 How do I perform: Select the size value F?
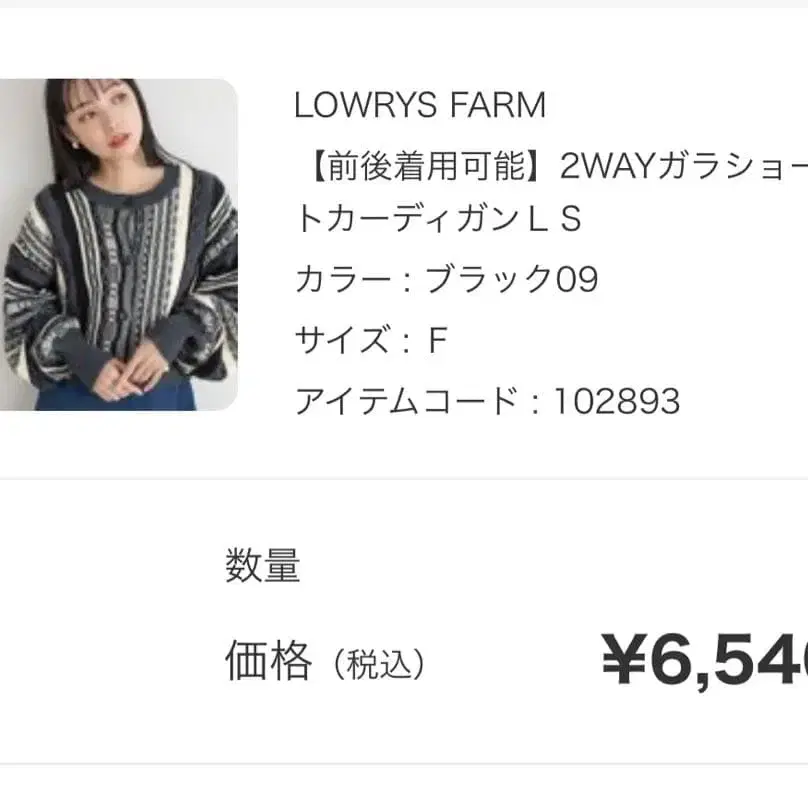[436, 341]
